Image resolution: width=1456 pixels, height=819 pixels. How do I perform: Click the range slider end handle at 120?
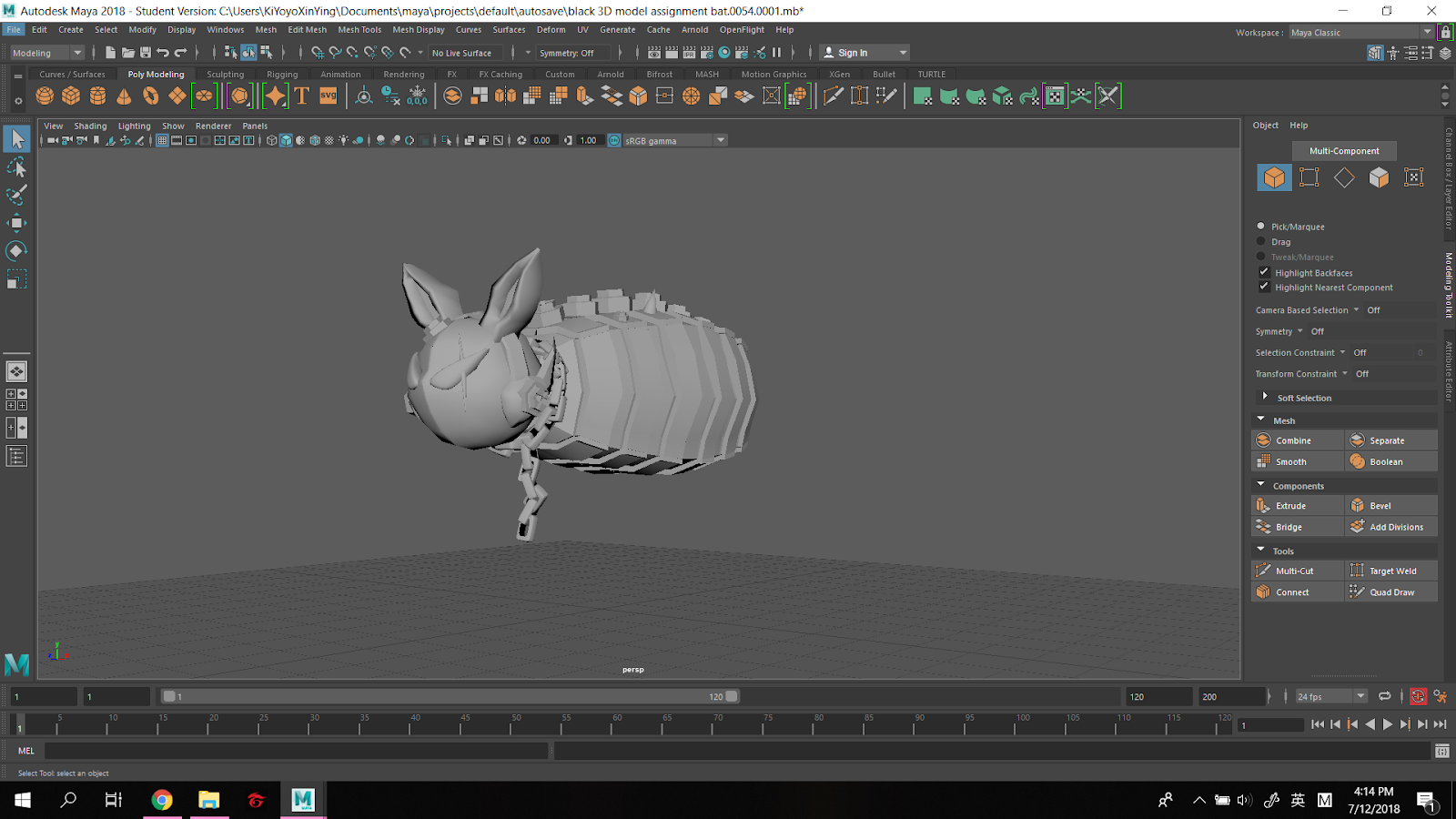732,696
